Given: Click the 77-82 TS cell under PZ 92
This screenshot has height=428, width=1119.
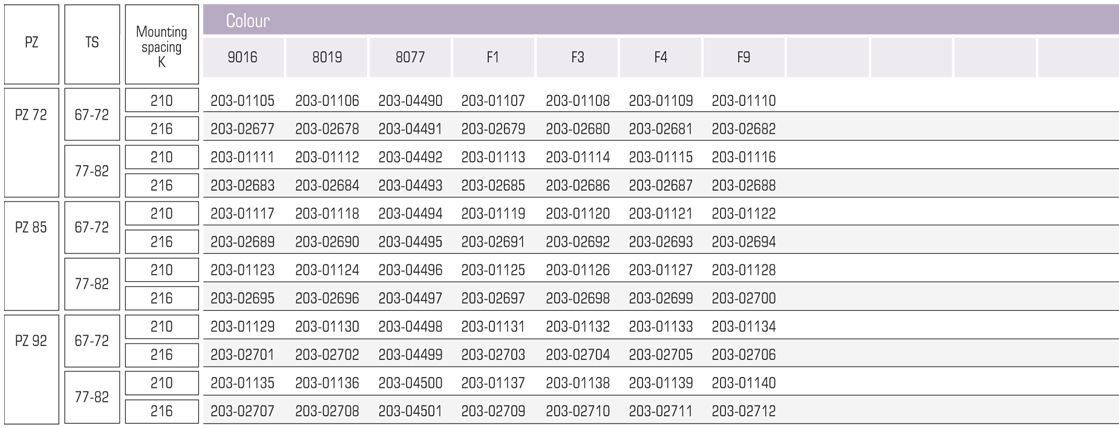Looking at the screenshot, I should (92, 397).
